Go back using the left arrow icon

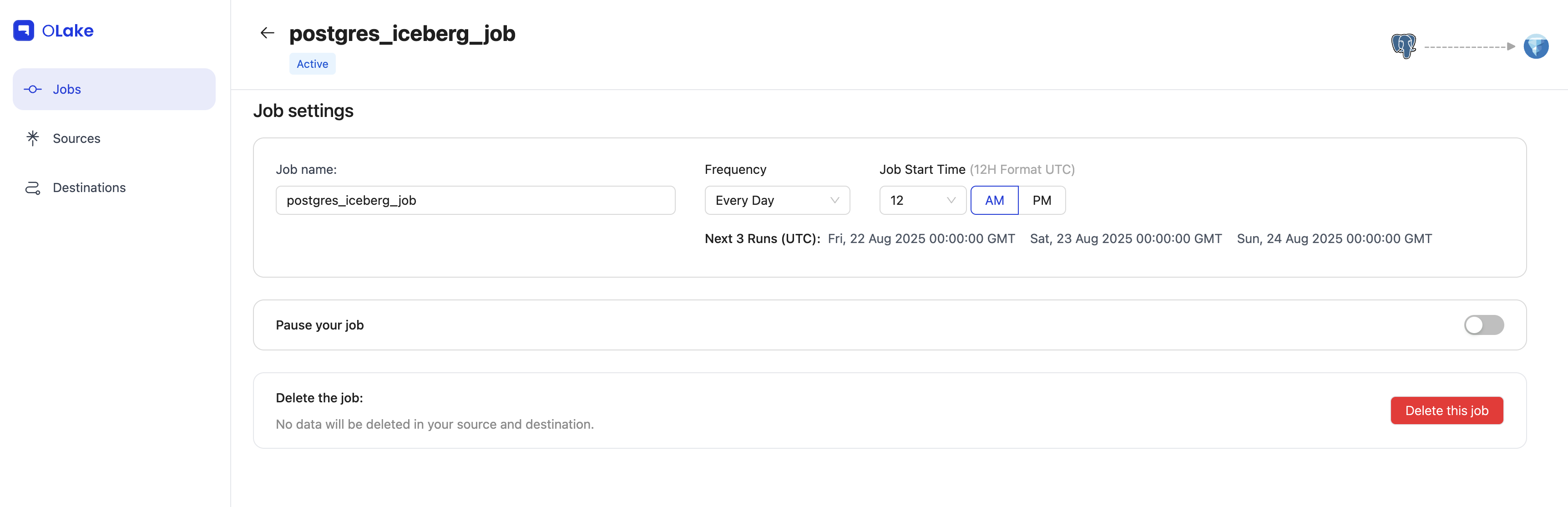click(x=267, y=33)
